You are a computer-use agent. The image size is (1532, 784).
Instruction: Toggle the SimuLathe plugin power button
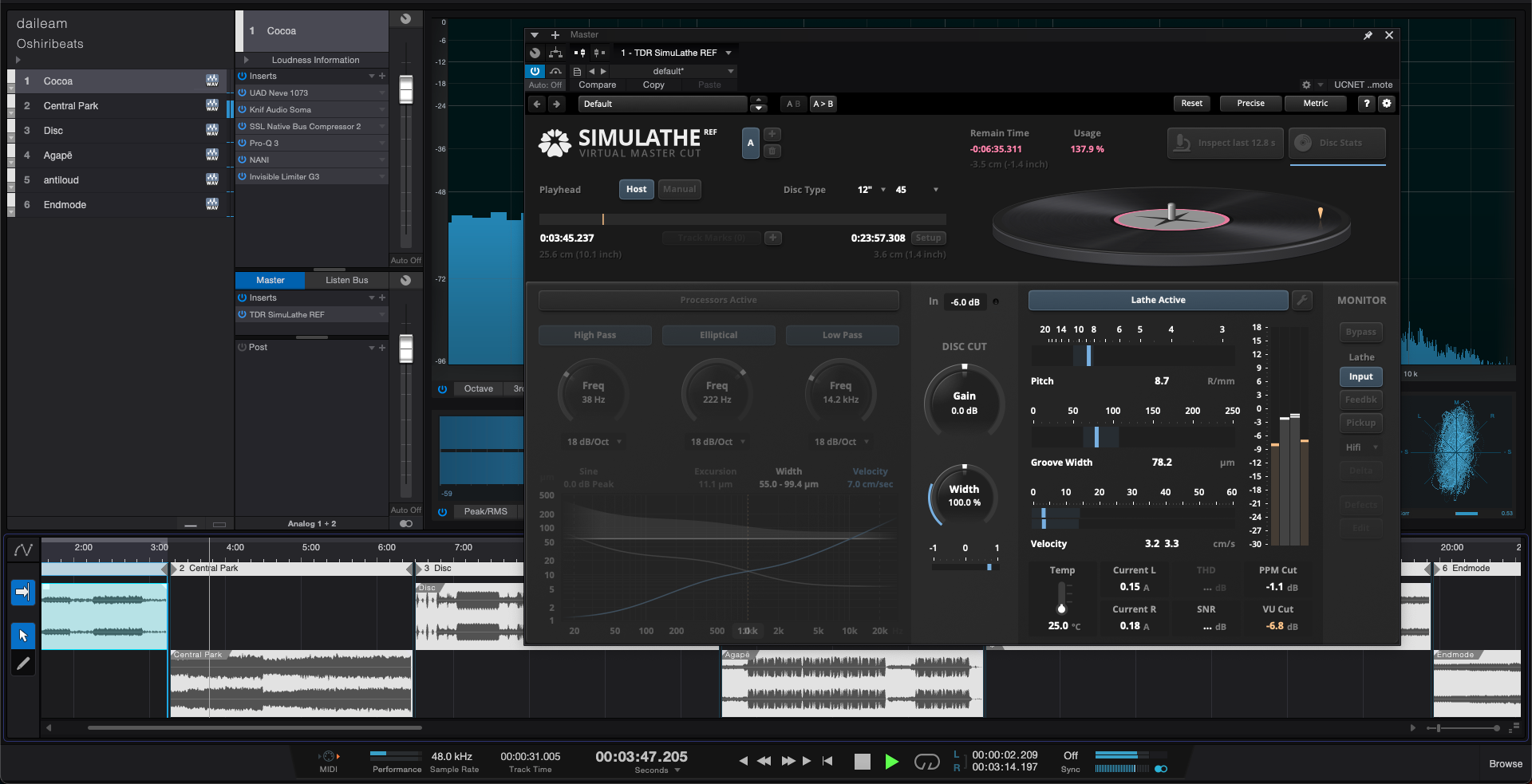tap(535, 71)
